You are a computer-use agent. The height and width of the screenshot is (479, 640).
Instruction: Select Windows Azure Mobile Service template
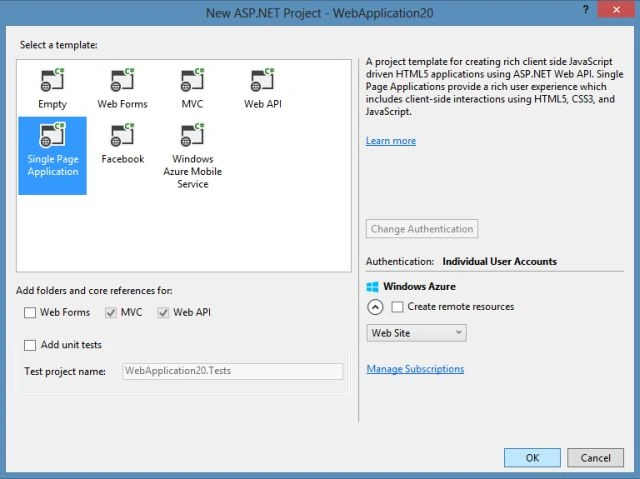pyautogui.click(x=192, y=155)
